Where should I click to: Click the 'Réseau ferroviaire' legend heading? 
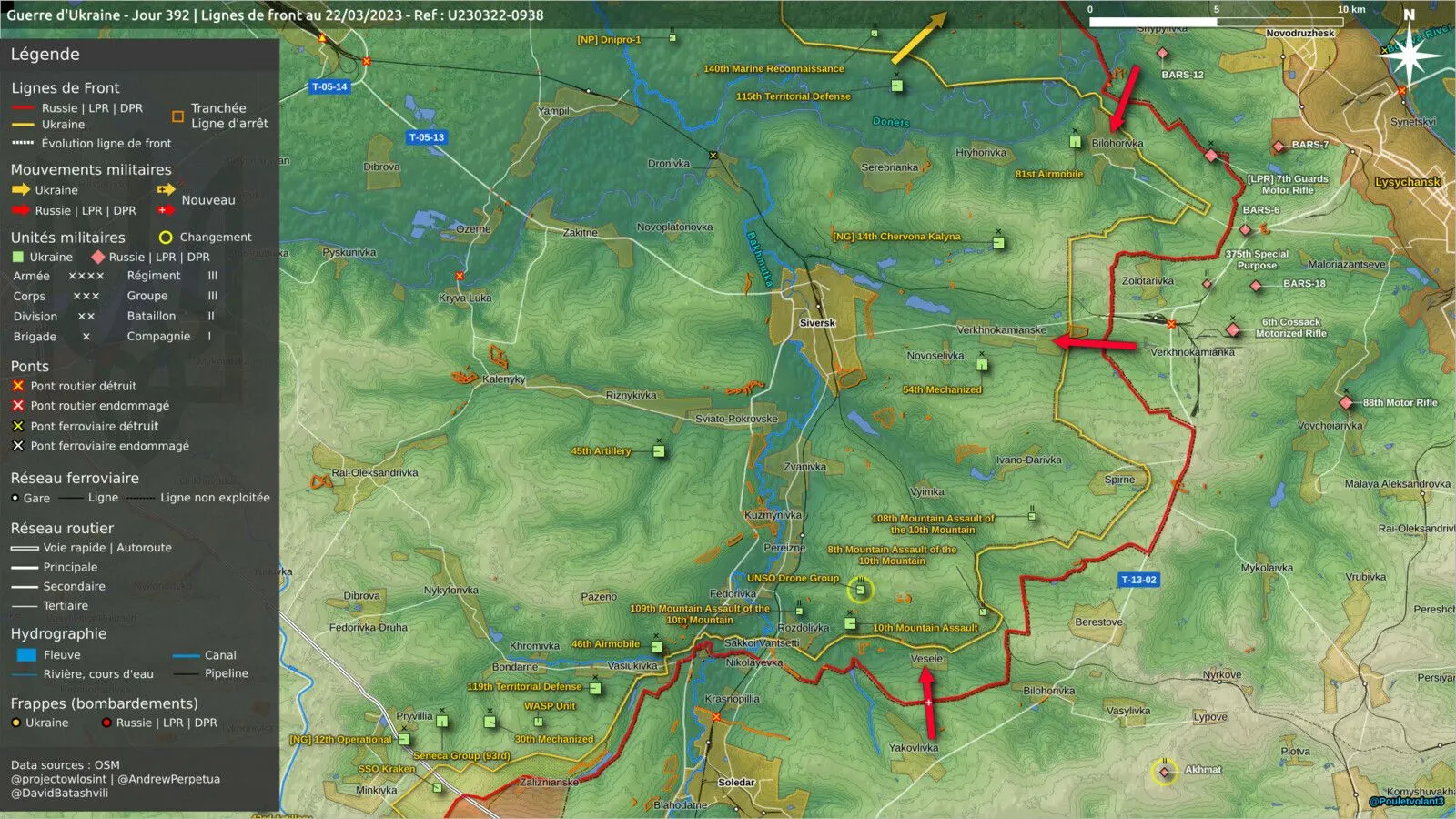coord(75,479)
